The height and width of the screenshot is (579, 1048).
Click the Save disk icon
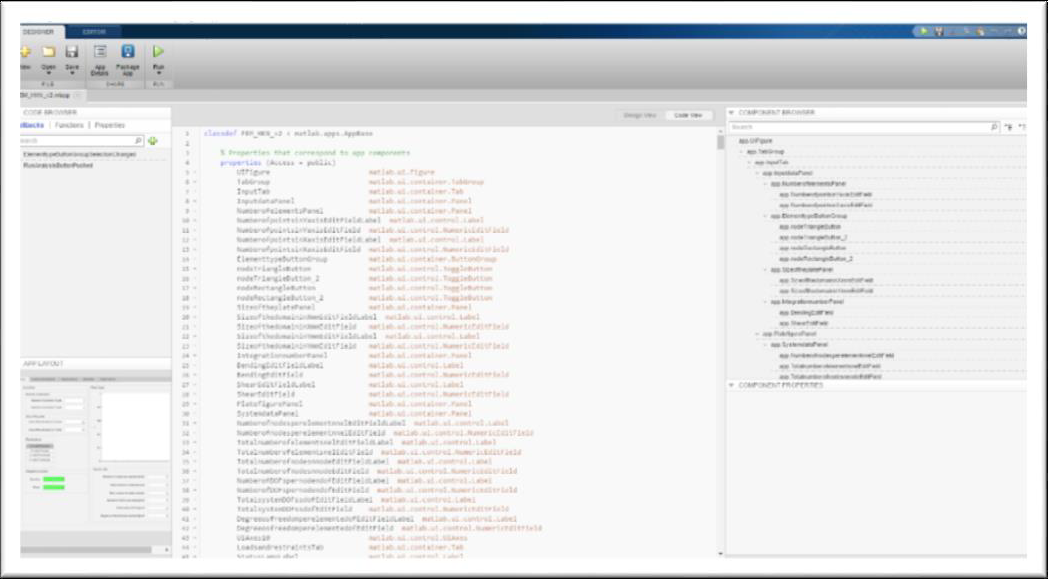pyautogui.click(x=71, y=52)
